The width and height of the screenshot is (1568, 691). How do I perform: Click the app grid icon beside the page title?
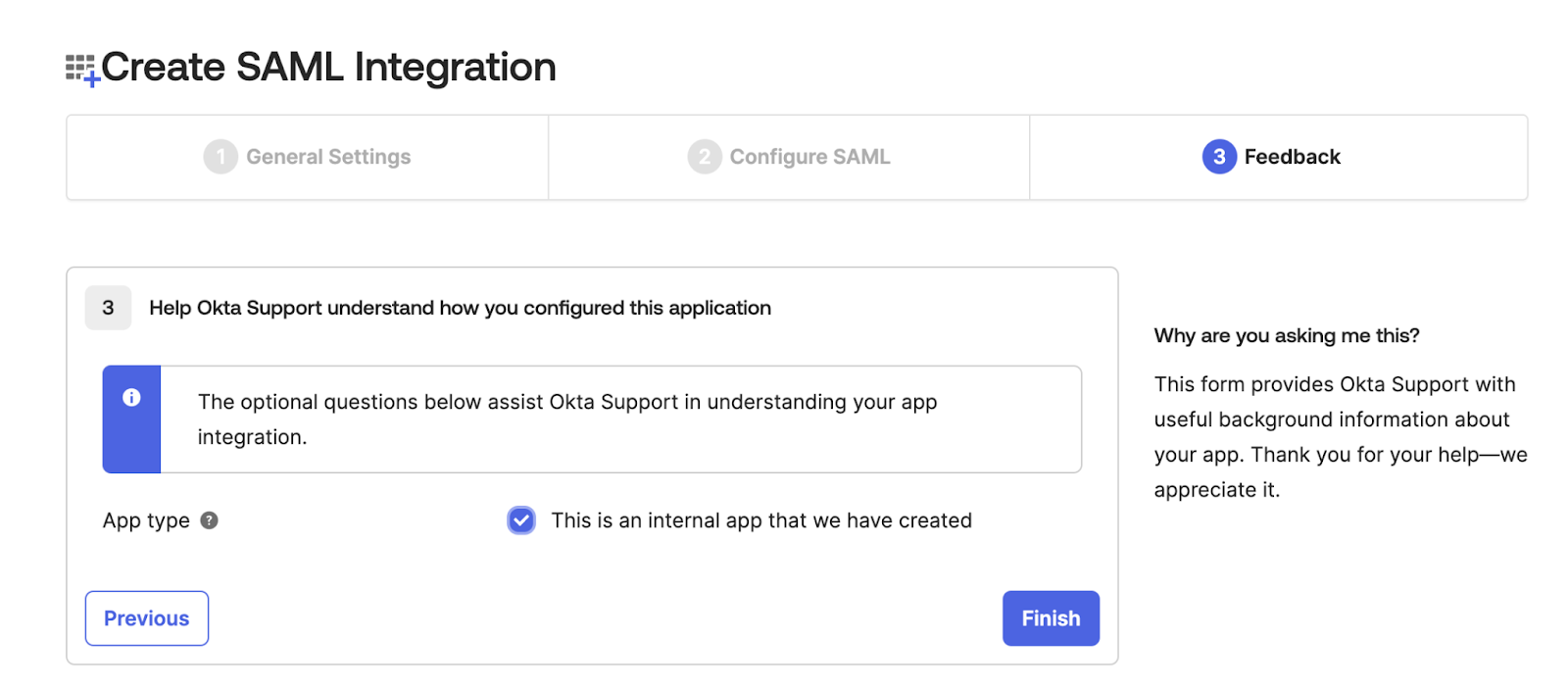[81, 69]
